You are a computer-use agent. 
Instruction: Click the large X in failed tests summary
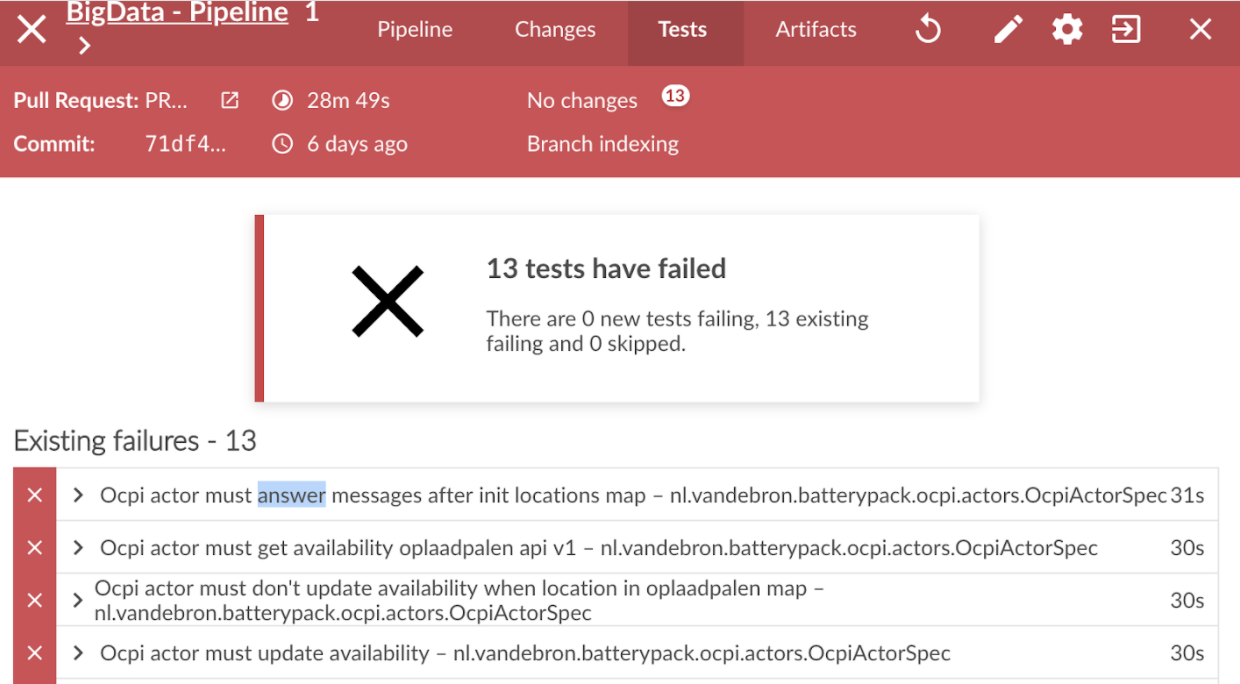pyautogui.click(x=388, y=301)
